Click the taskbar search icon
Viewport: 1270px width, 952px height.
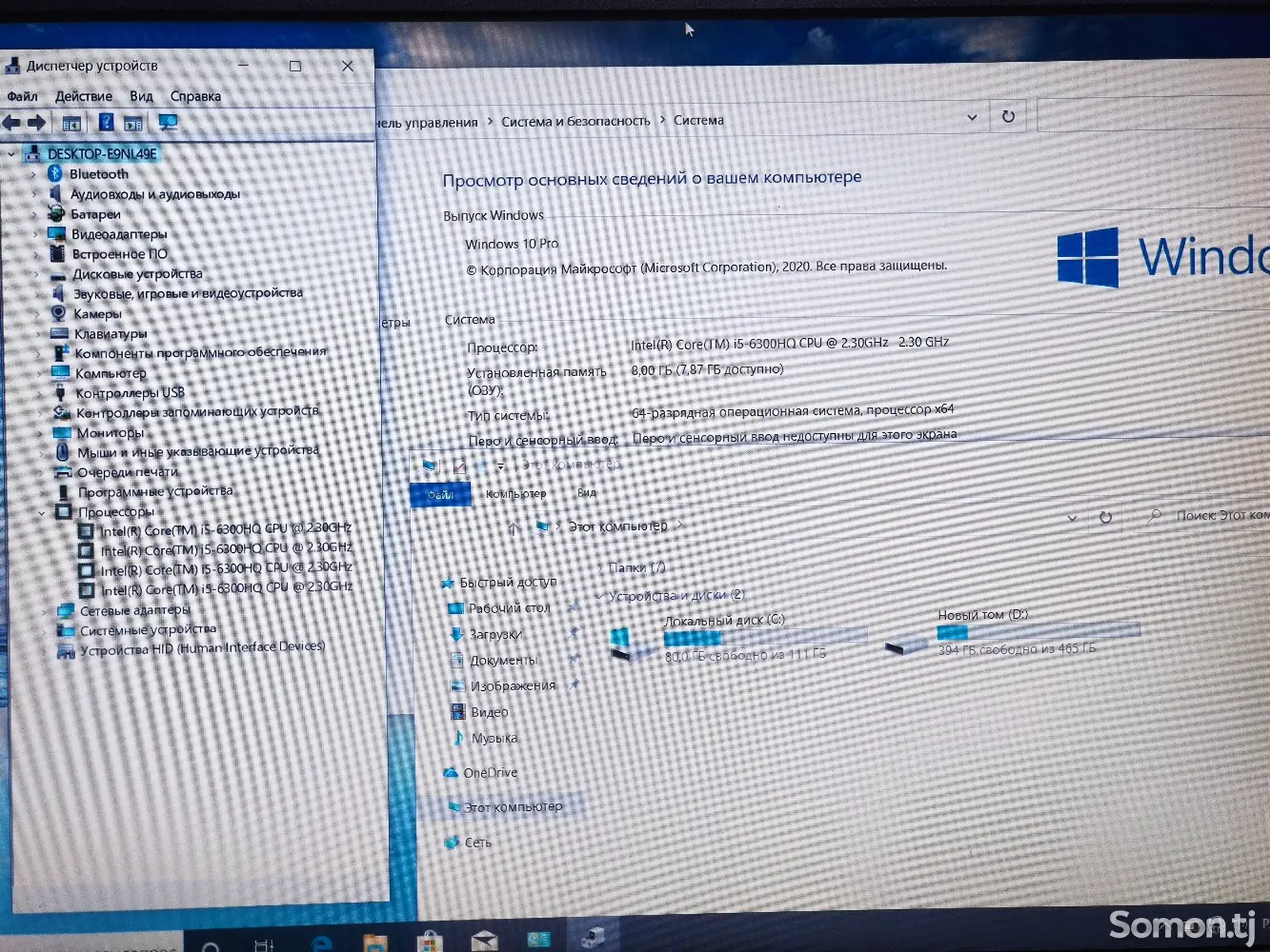(211, 946)
